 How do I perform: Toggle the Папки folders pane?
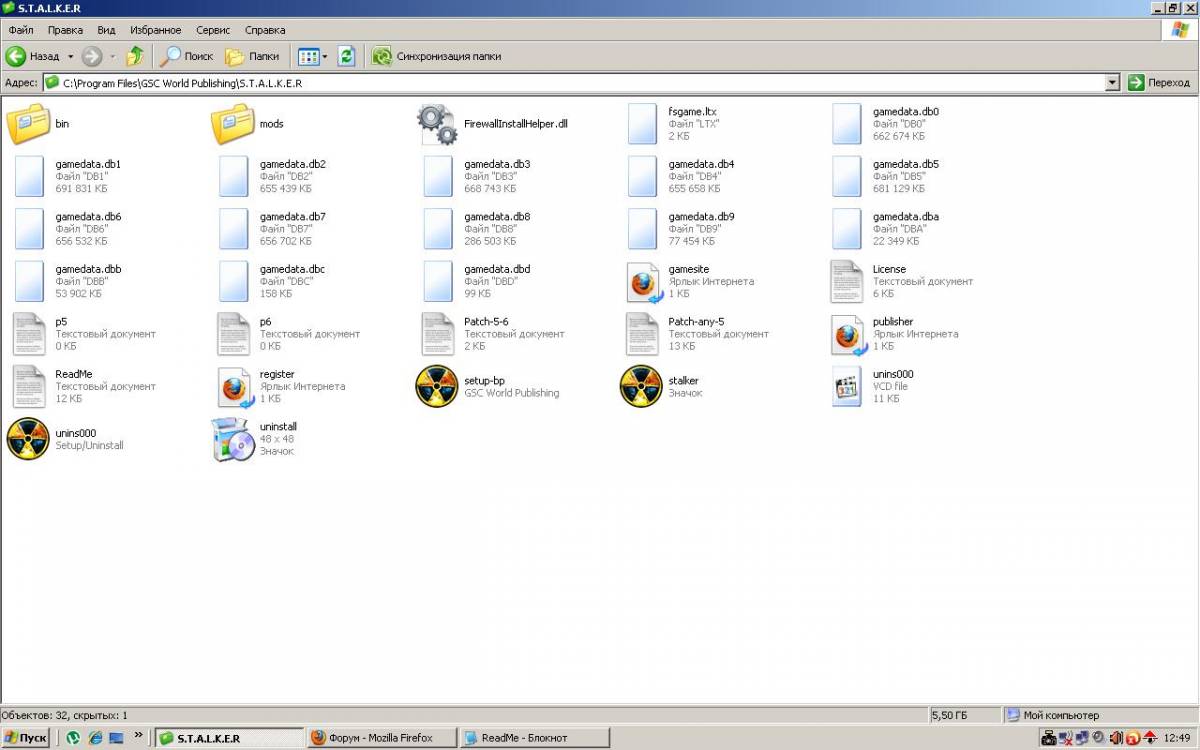(x=252, y=56)
